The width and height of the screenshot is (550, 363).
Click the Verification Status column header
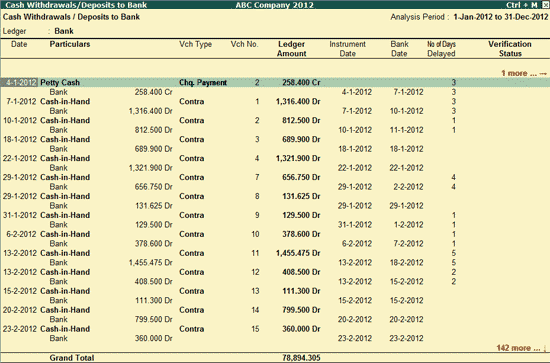click(x=510, y=49)
